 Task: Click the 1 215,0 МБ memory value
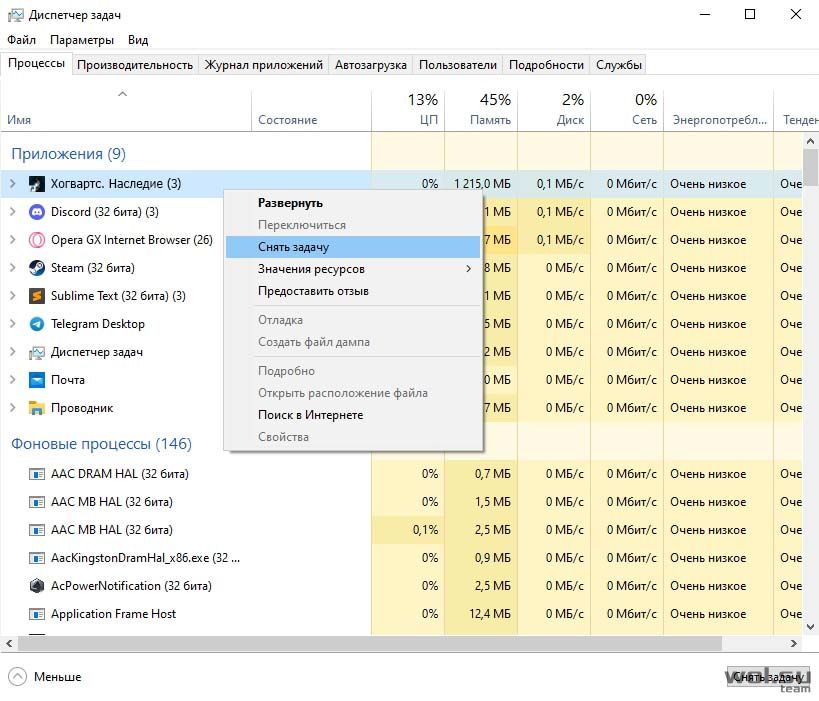[x=482, y=184]
